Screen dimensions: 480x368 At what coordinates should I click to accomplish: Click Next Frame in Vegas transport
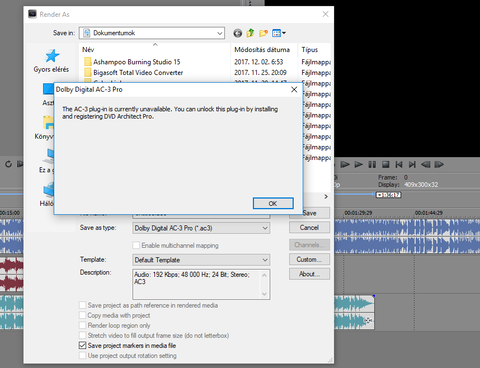point(439,164)
